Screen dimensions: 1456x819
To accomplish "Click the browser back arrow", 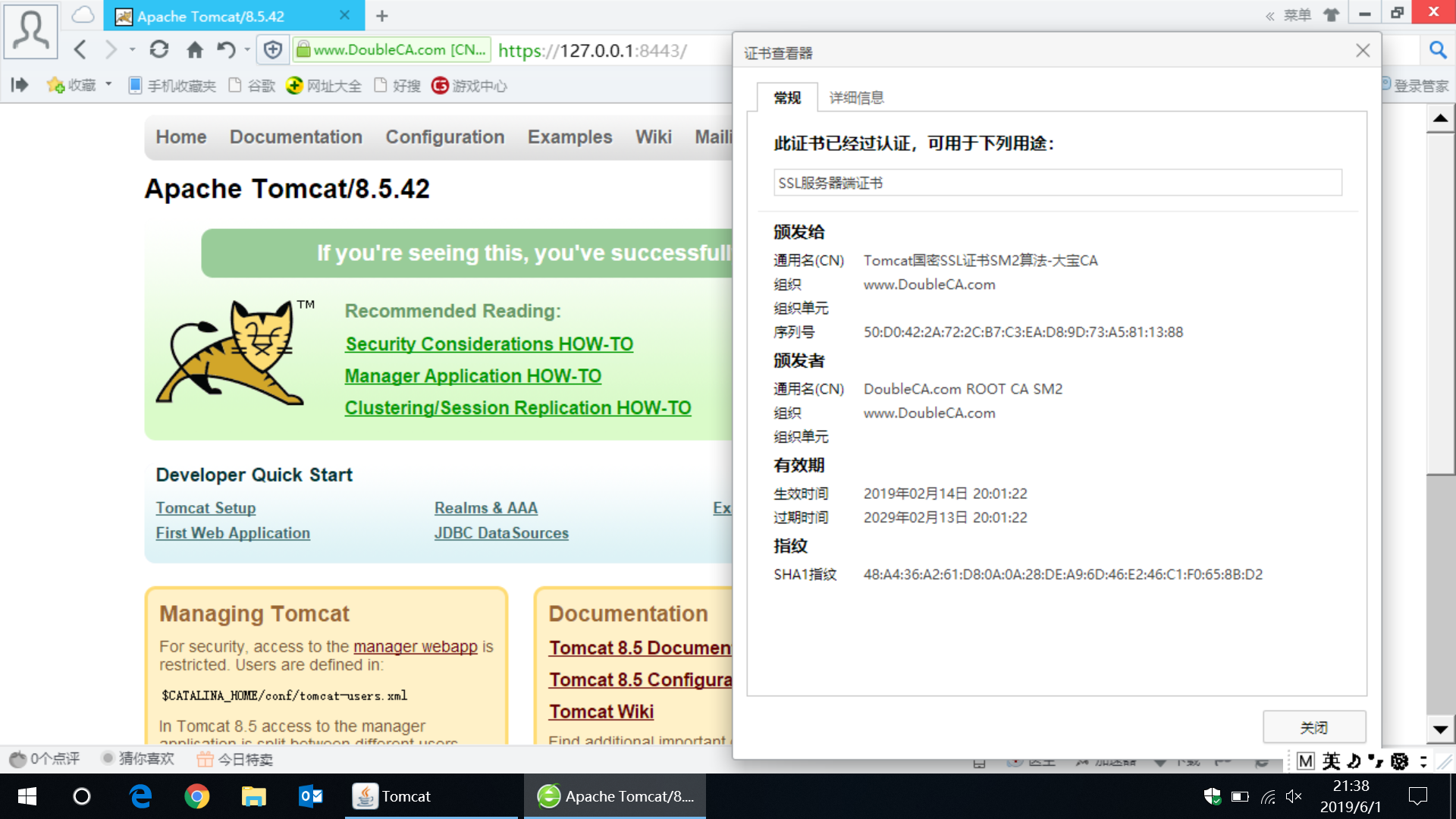I will 80,50.
